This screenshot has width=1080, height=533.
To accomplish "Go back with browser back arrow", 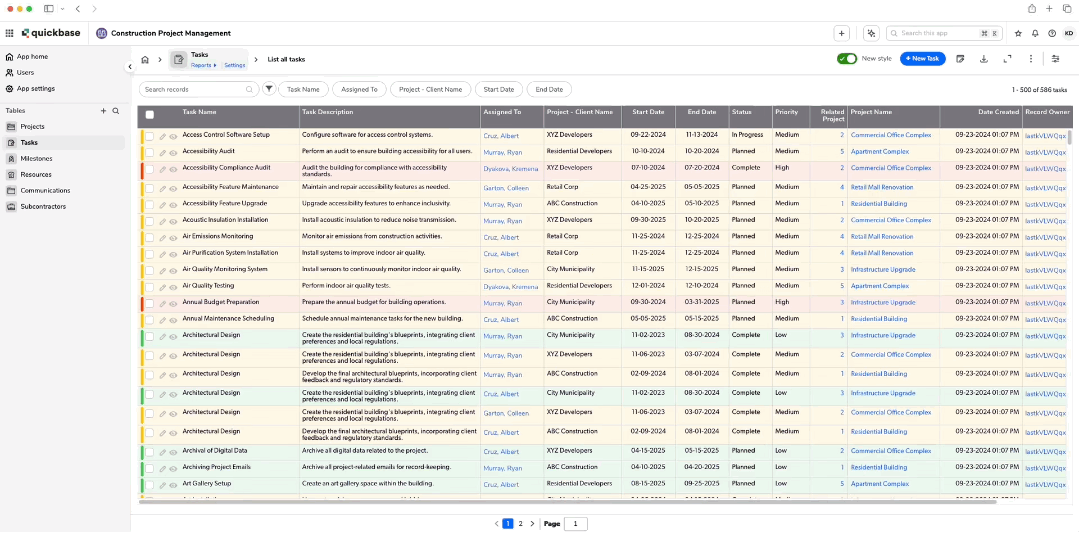I will point(77,9).
